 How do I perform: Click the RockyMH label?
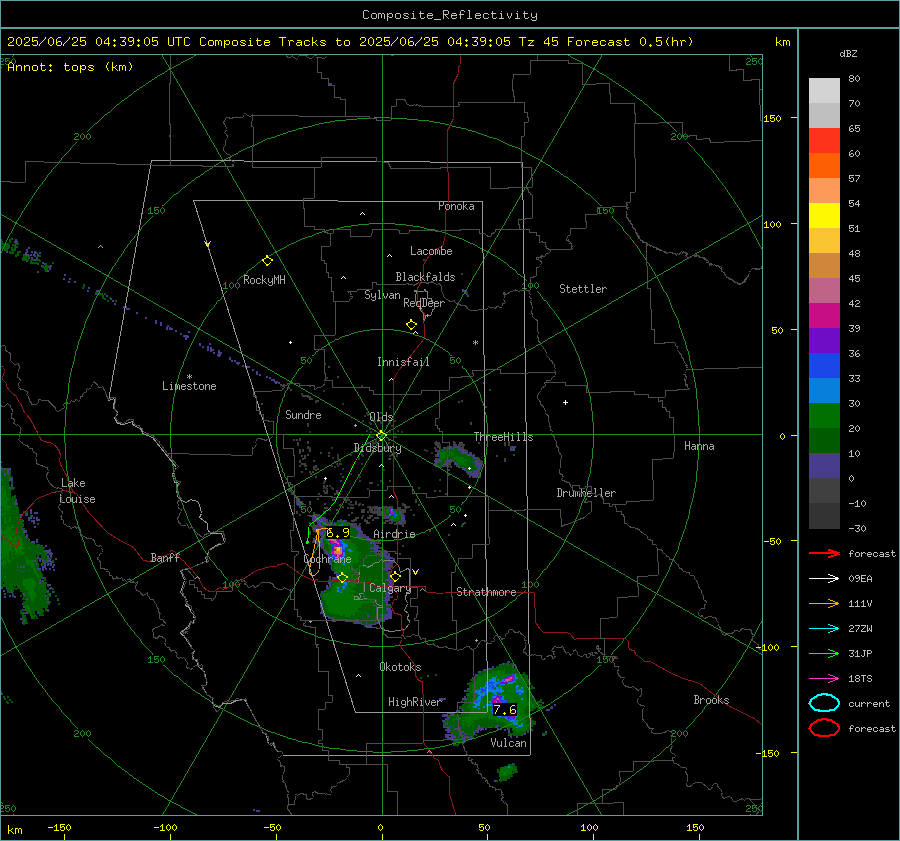[x=264, y=280]
